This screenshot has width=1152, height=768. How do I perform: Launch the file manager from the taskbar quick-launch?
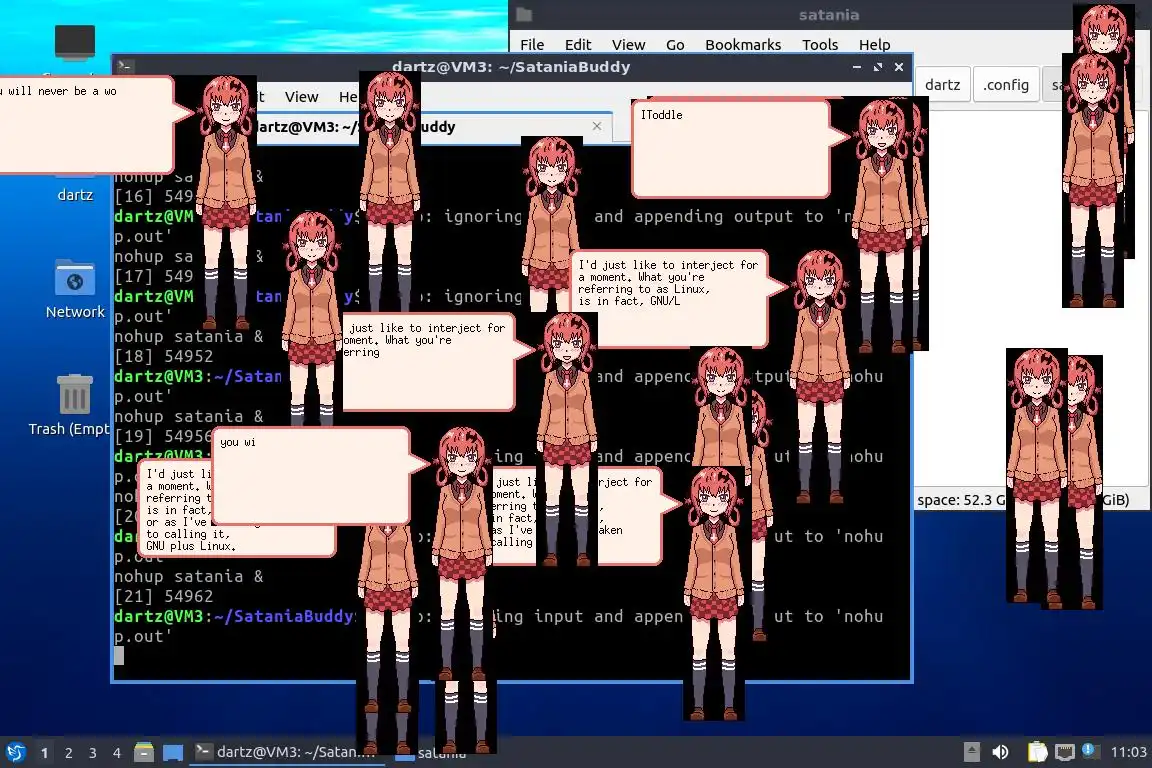click(x=144, y=752)
